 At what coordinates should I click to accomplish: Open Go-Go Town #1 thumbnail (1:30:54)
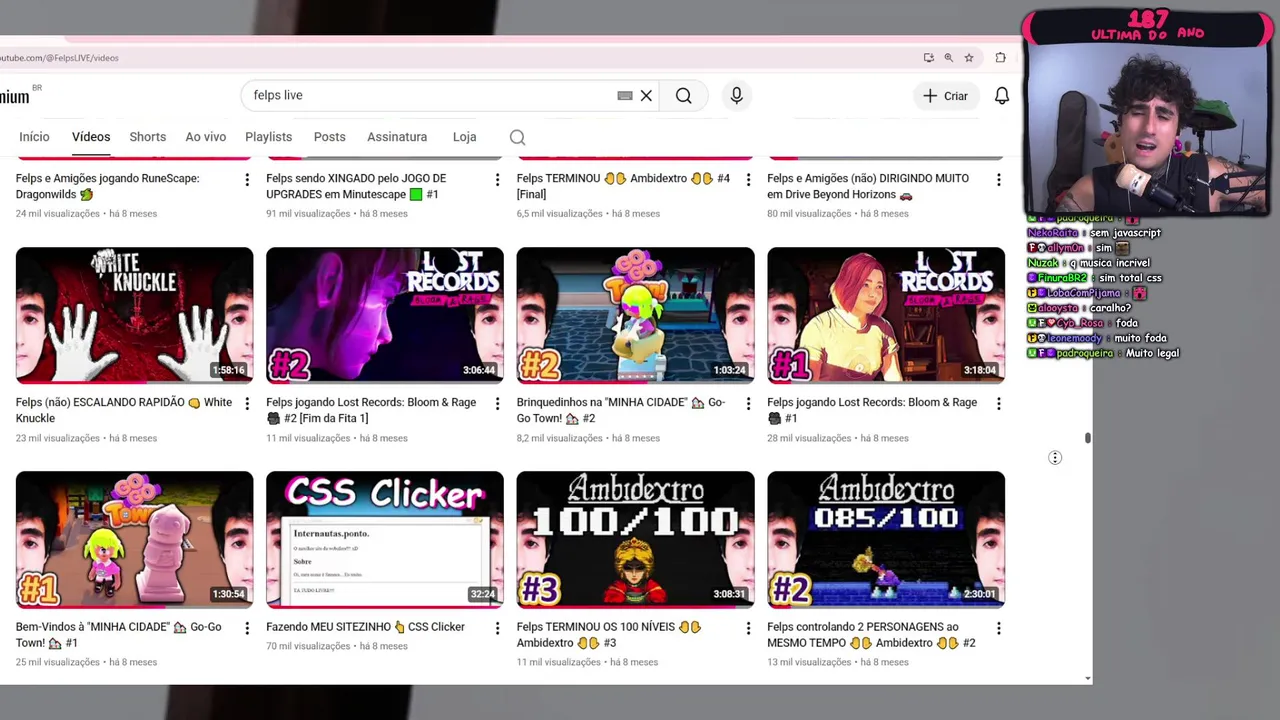(134, 539)
